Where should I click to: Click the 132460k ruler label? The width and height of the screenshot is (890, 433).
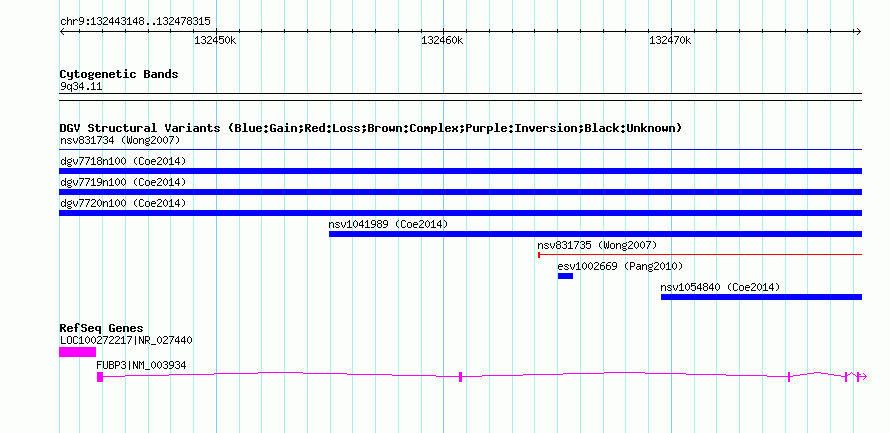click(442, 40)
